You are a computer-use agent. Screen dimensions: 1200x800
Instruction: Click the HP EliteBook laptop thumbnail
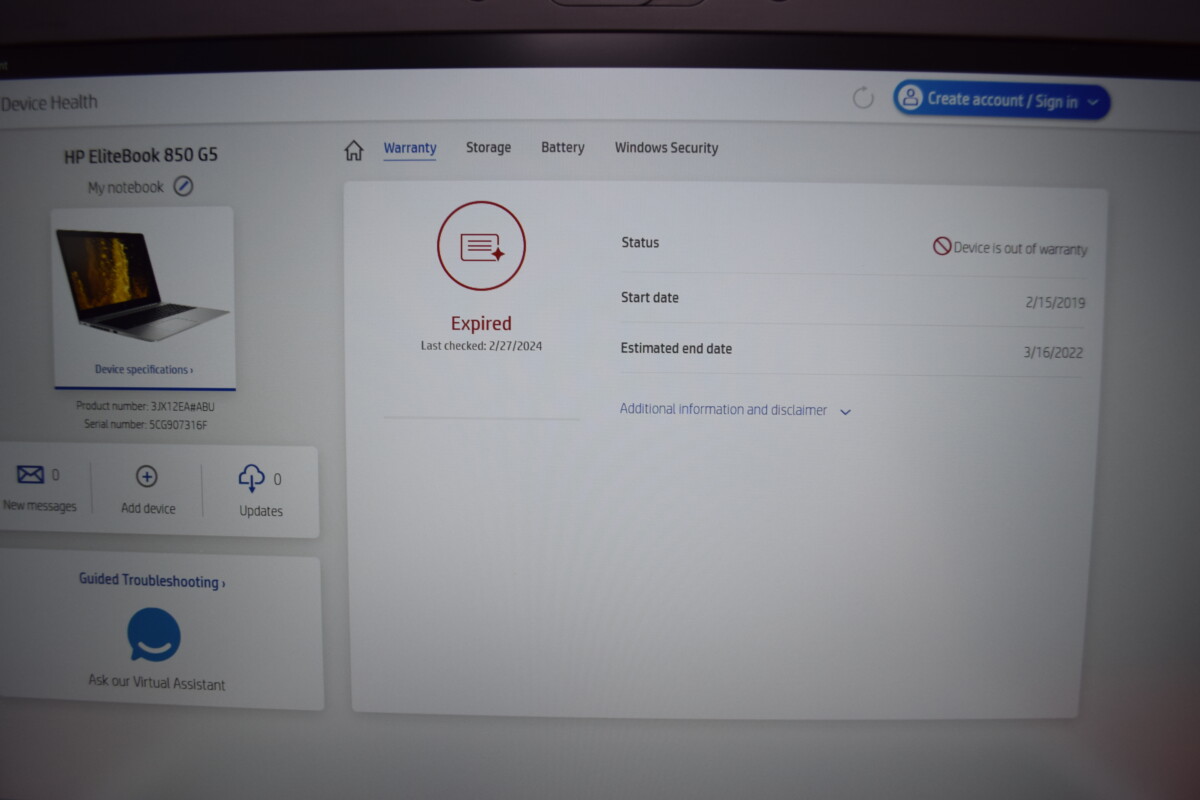point(143,286)
